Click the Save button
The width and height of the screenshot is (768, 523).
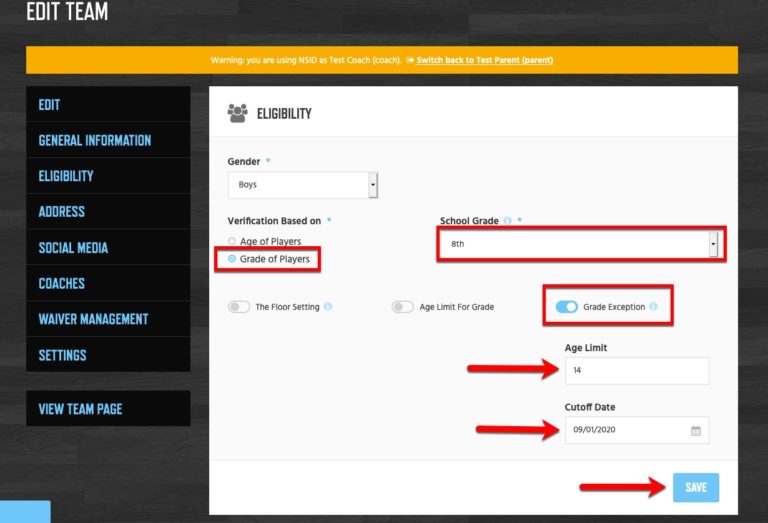pyautogui.click(x=695, y=487)
